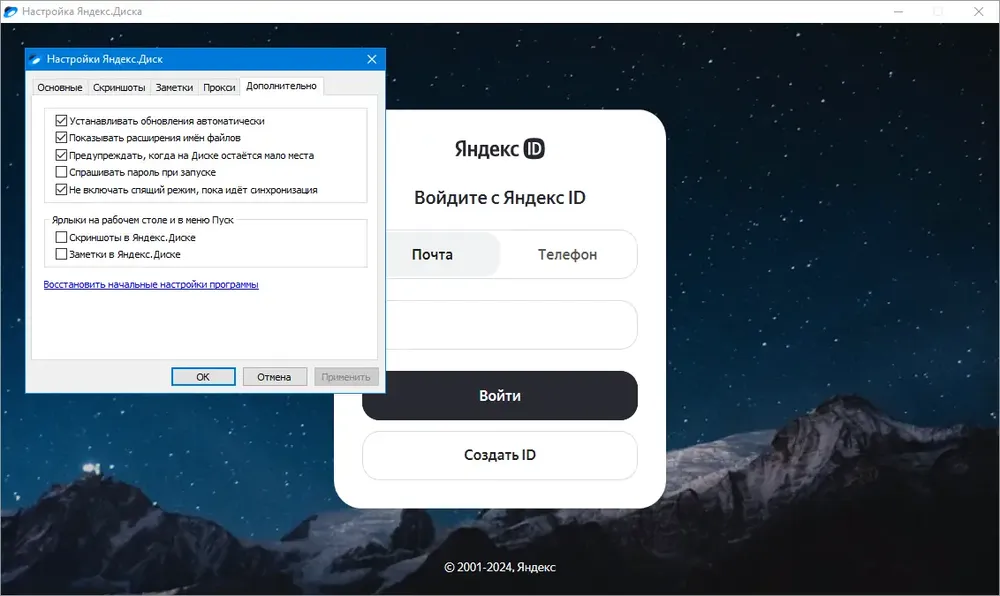Enable Заметки в Яндекс.Диске shortcut checkbox

[x=61, y=254]
